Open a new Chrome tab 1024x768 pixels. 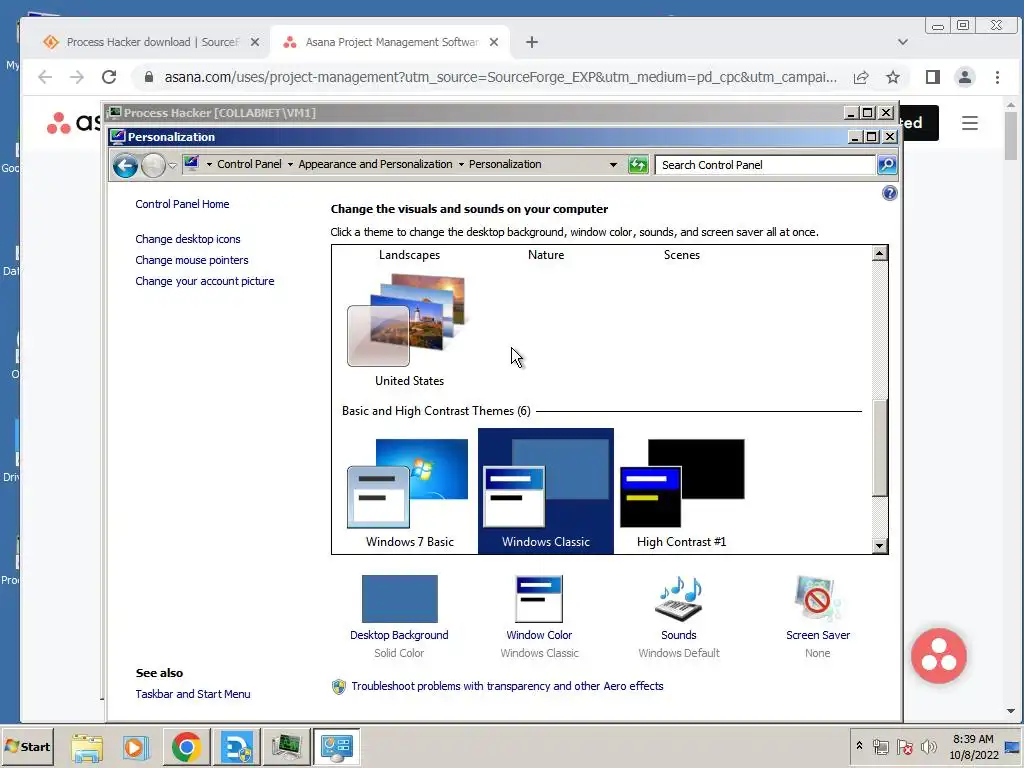coord(532,42)
